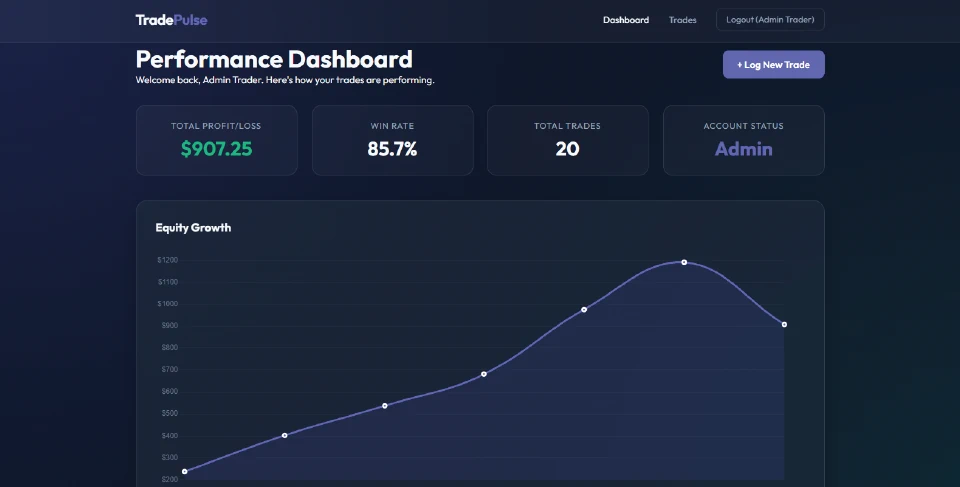Screen dimensions: 960x487
Task: Click the third data point from left
Action: coord(385,405)
